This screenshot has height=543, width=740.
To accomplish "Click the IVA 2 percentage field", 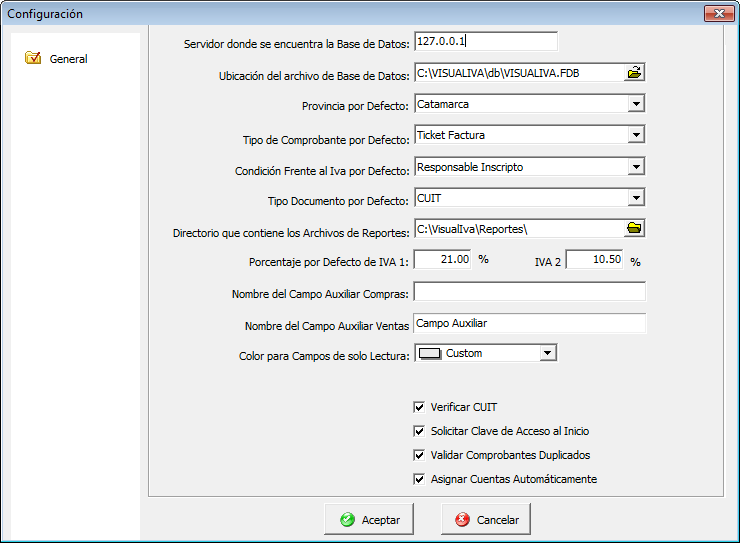I will (x=595, y=259).
